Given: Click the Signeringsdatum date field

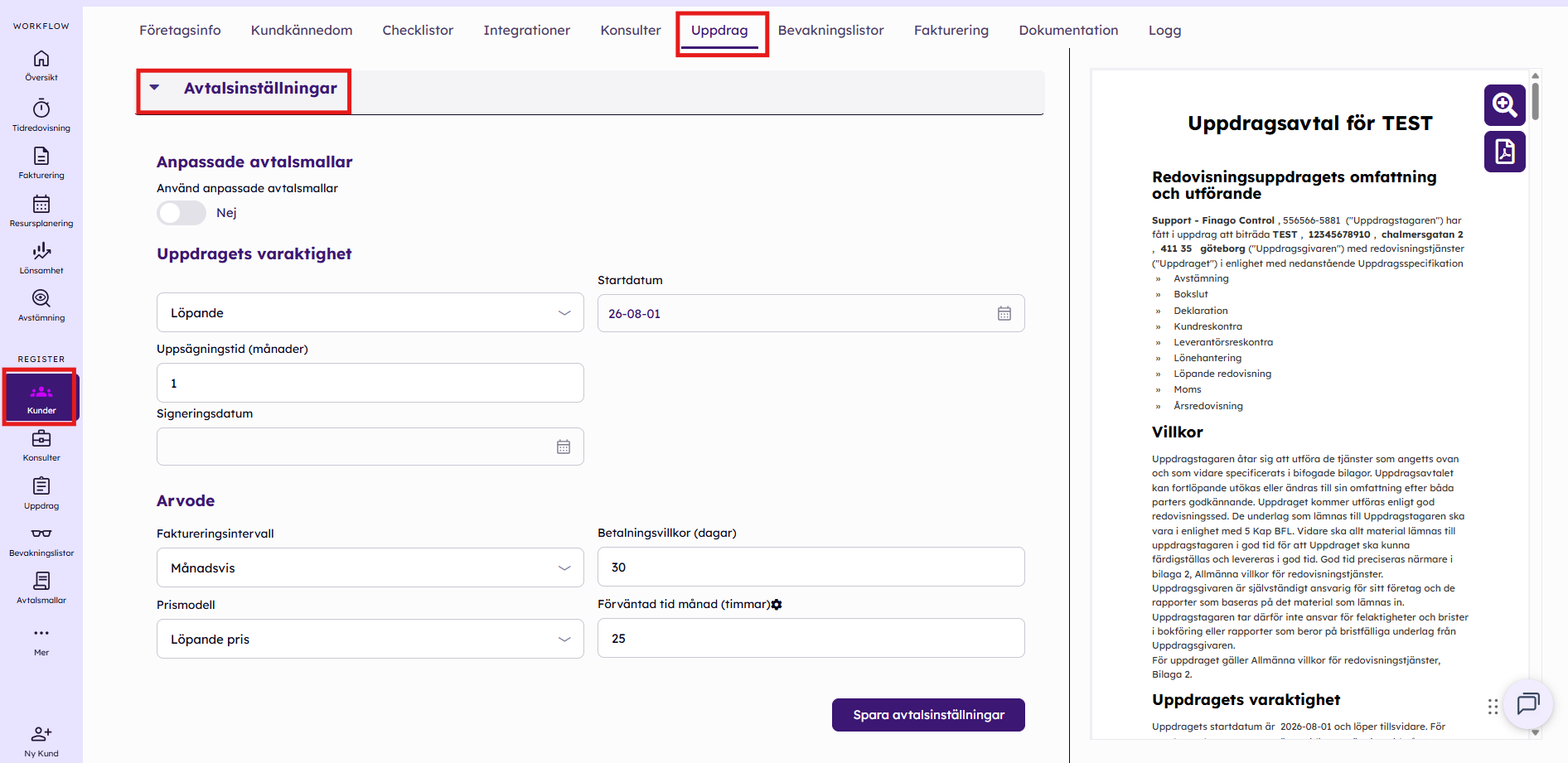Looking at the screenshot, I should pos(370,447).
